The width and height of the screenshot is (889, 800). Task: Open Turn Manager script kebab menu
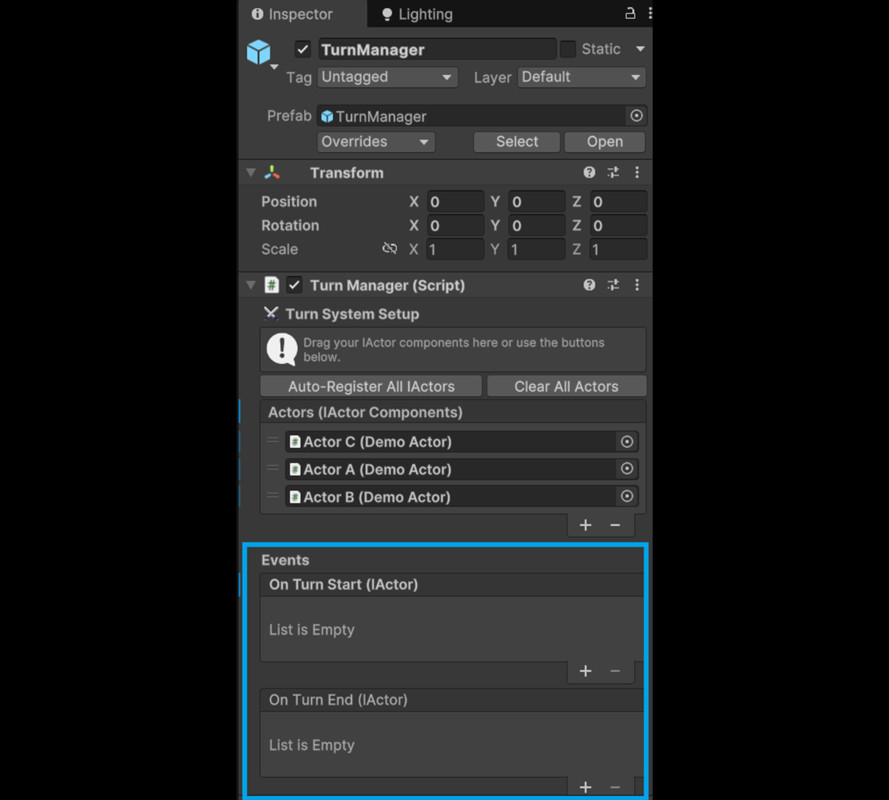point(637,285)
